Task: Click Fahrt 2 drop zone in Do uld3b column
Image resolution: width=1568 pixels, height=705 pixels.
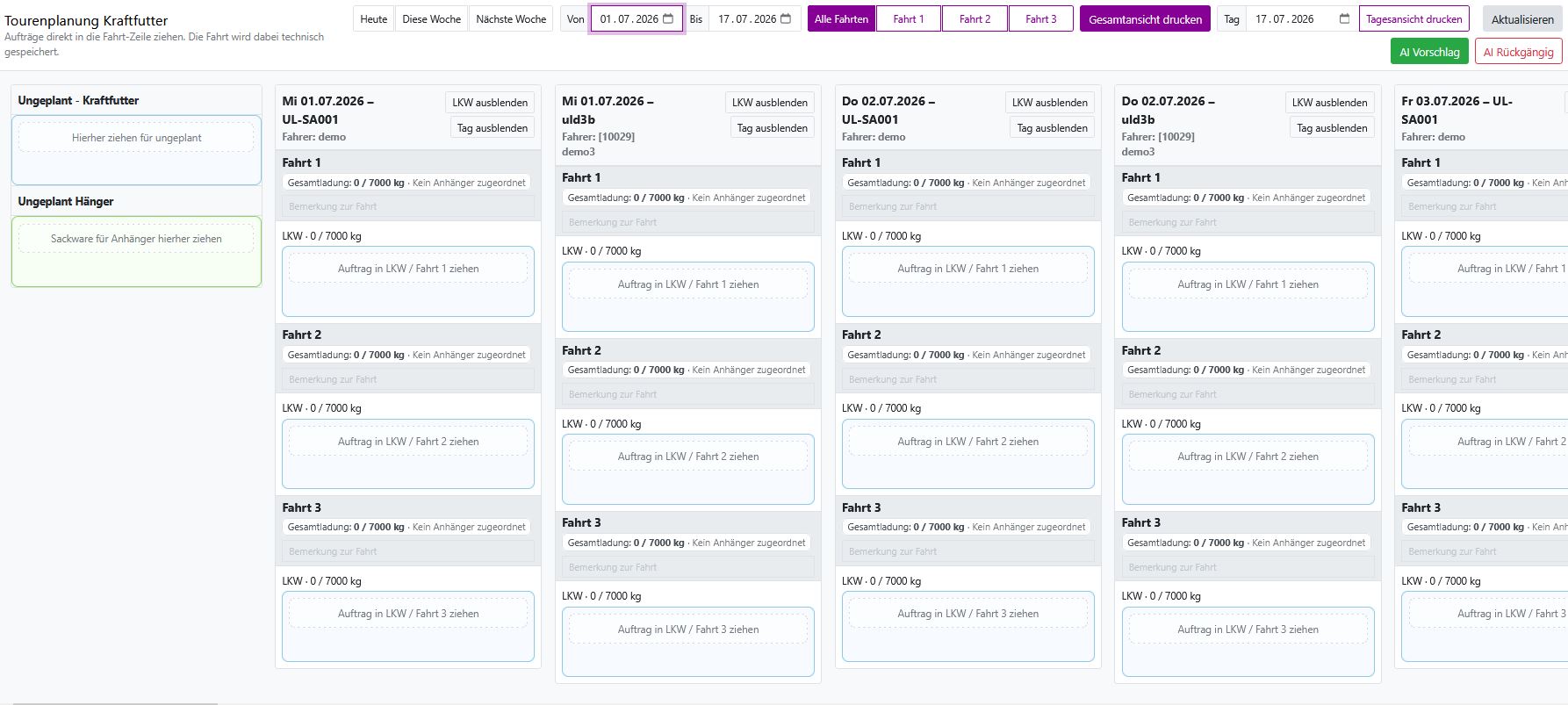Action: click(1248, 469)
